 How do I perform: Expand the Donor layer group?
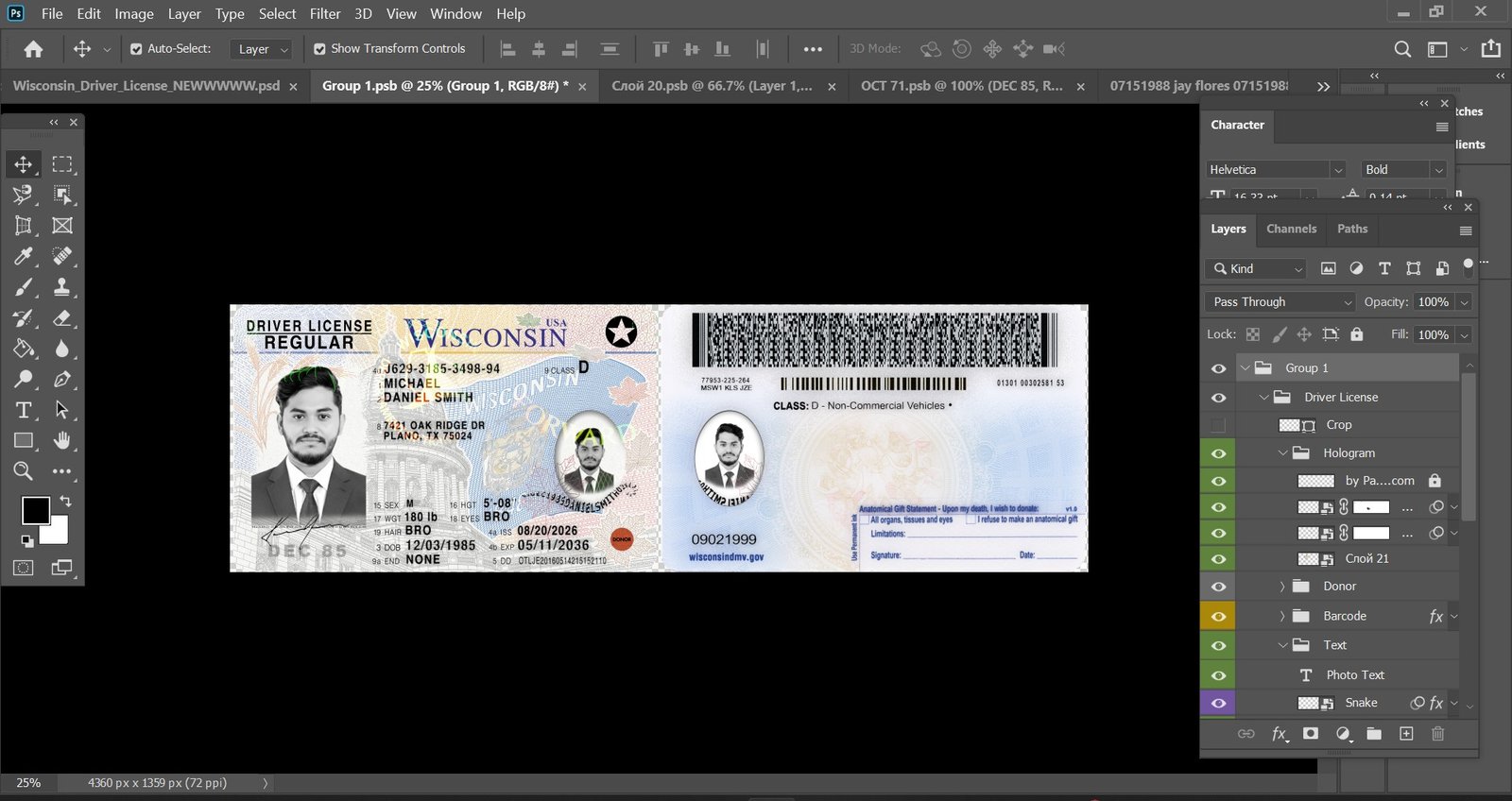coord(1282,587)
